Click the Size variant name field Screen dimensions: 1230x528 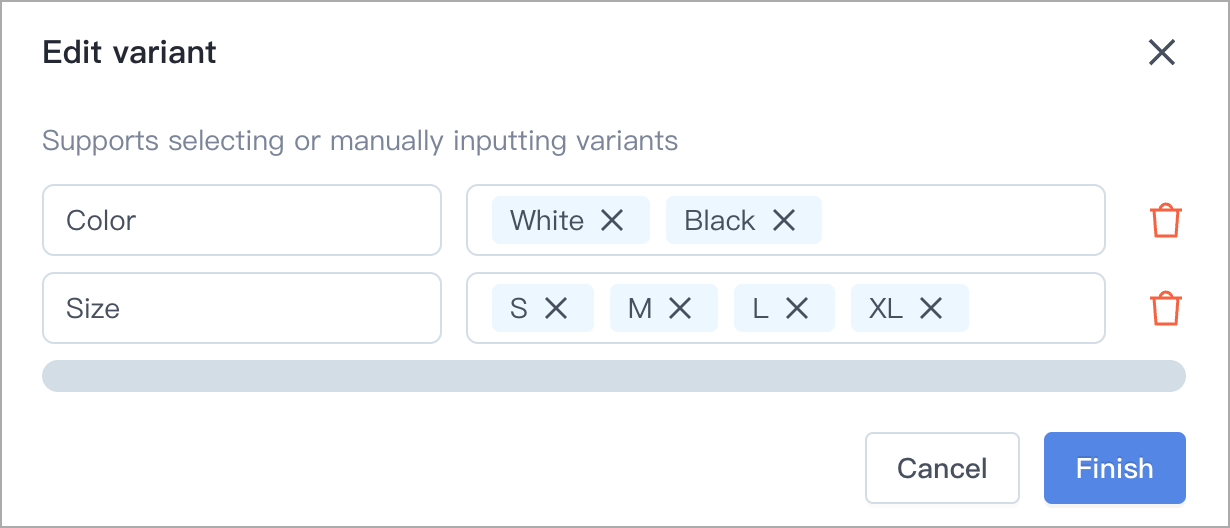pos(242,308)
